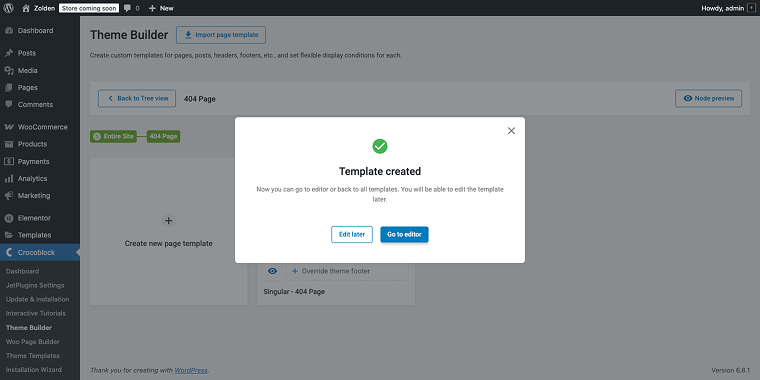
Task: Click the Go to editor button
Action: [404, 235]
